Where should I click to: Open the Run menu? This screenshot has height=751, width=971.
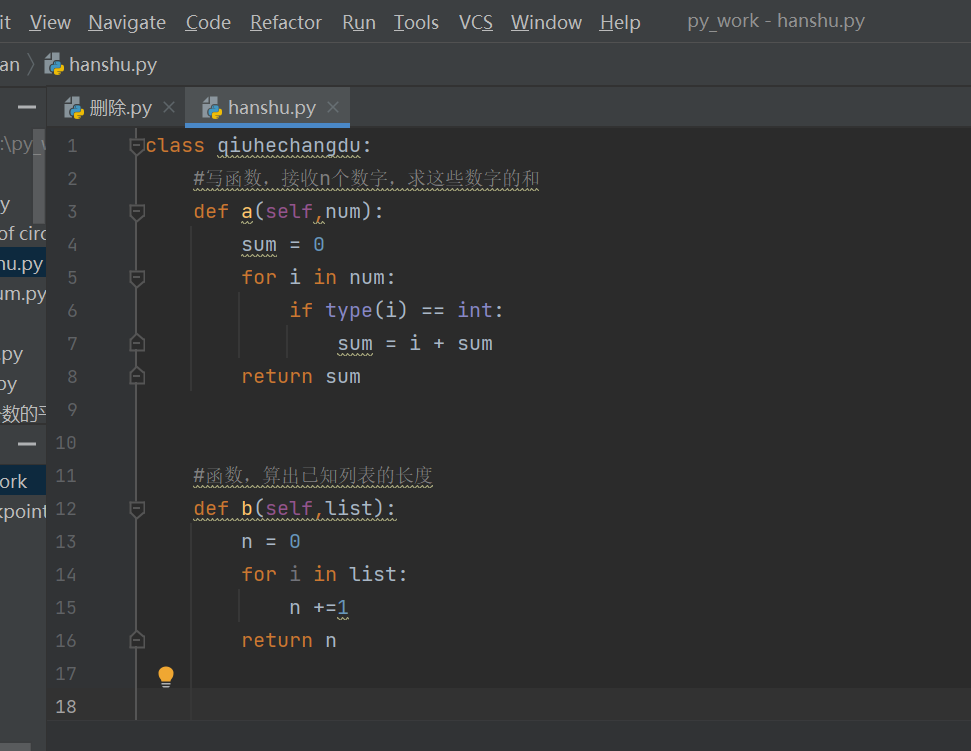[x=359, y=22]
